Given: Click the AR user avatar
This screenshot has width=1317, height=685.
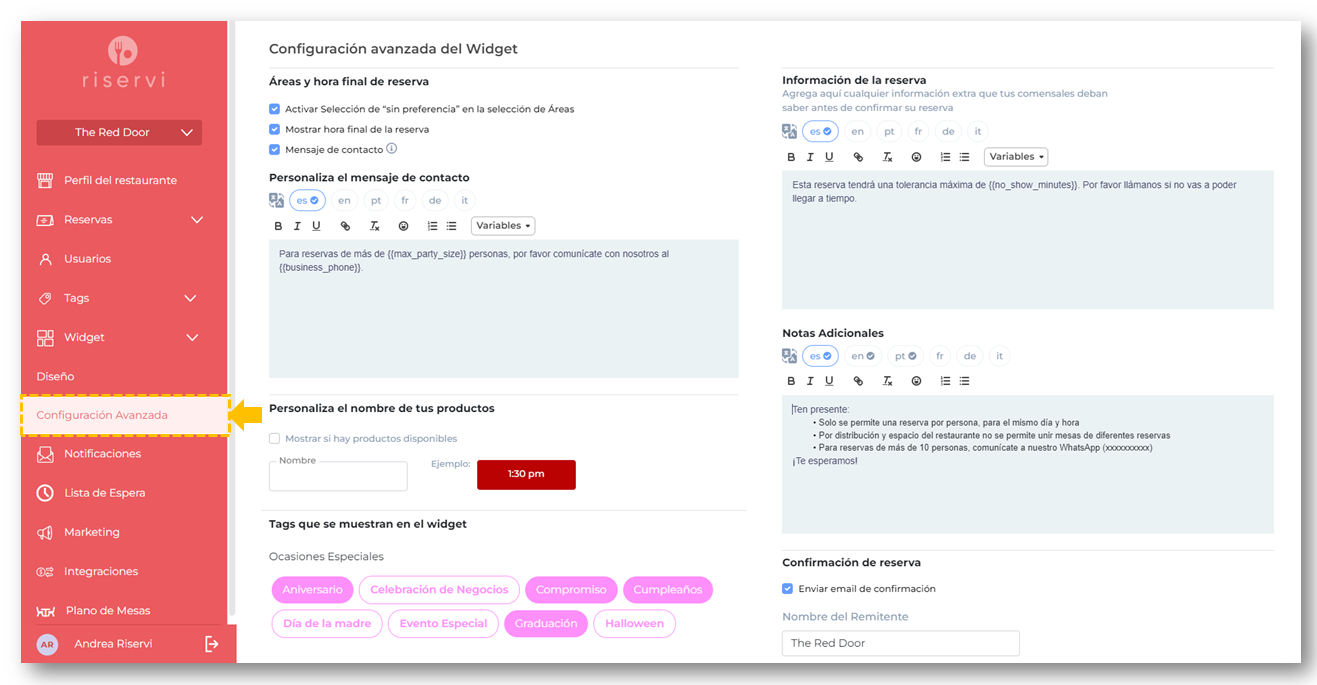Looking at the screenshot, I should [x=47, y=644].
